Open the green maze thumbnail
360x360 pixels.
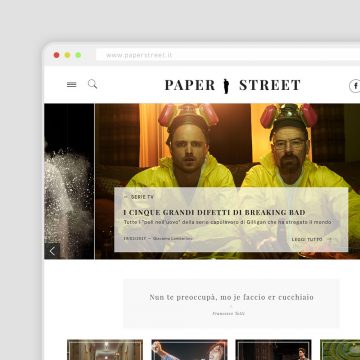coord(340,350)
